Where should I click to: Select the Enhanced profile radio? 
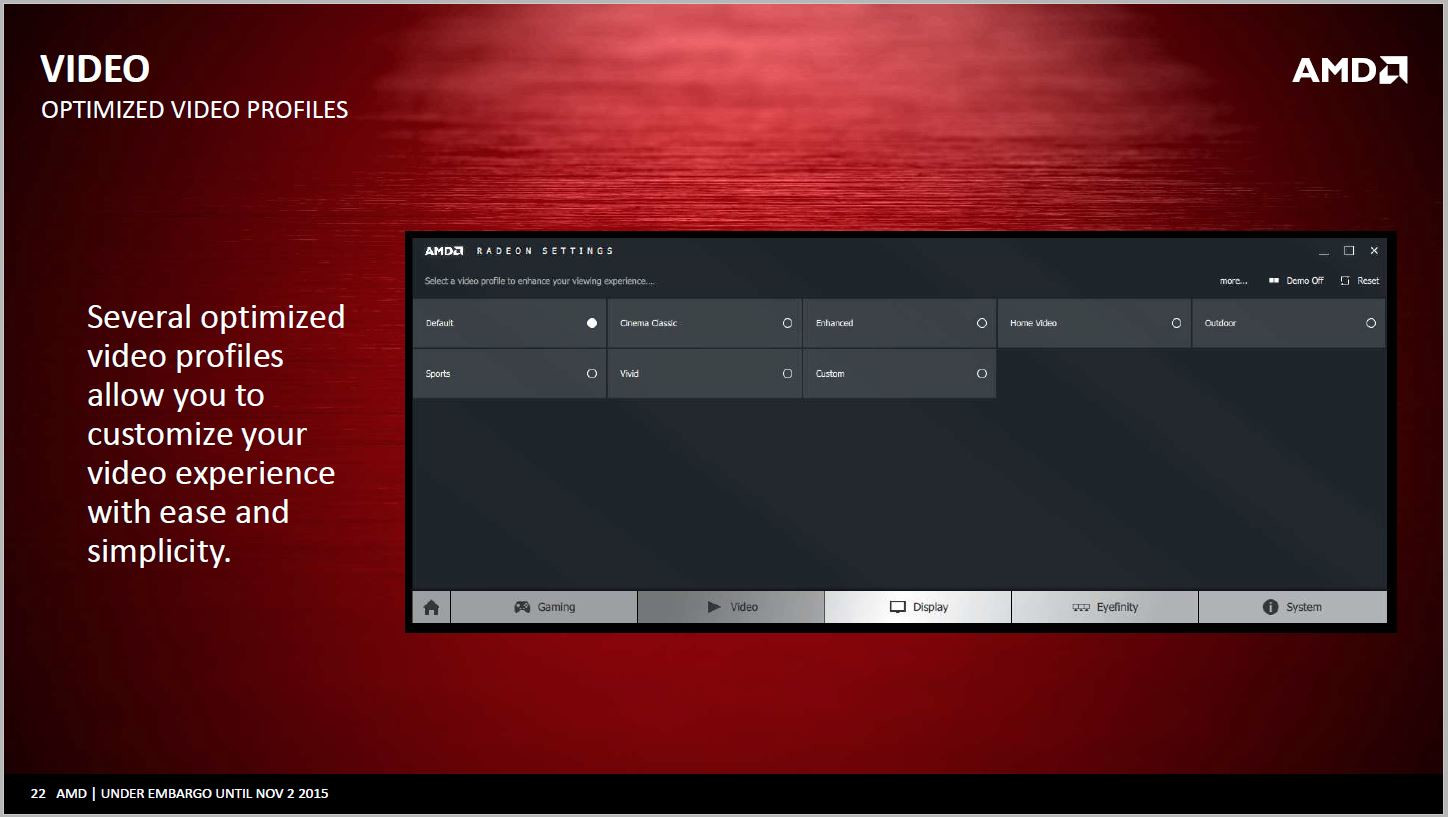982,323
